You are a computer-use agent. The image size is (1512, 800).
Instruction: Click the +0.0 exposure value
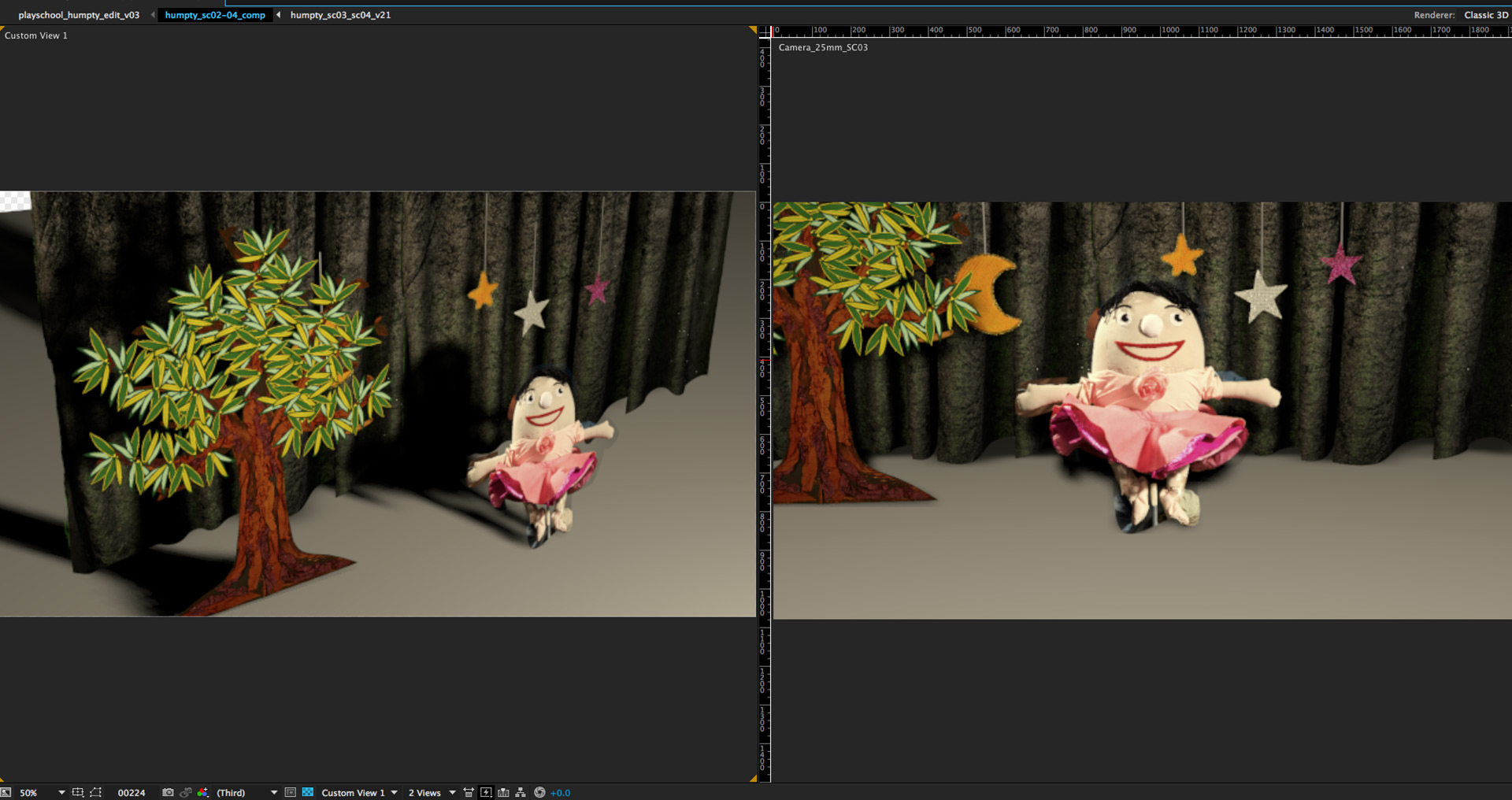561,792
